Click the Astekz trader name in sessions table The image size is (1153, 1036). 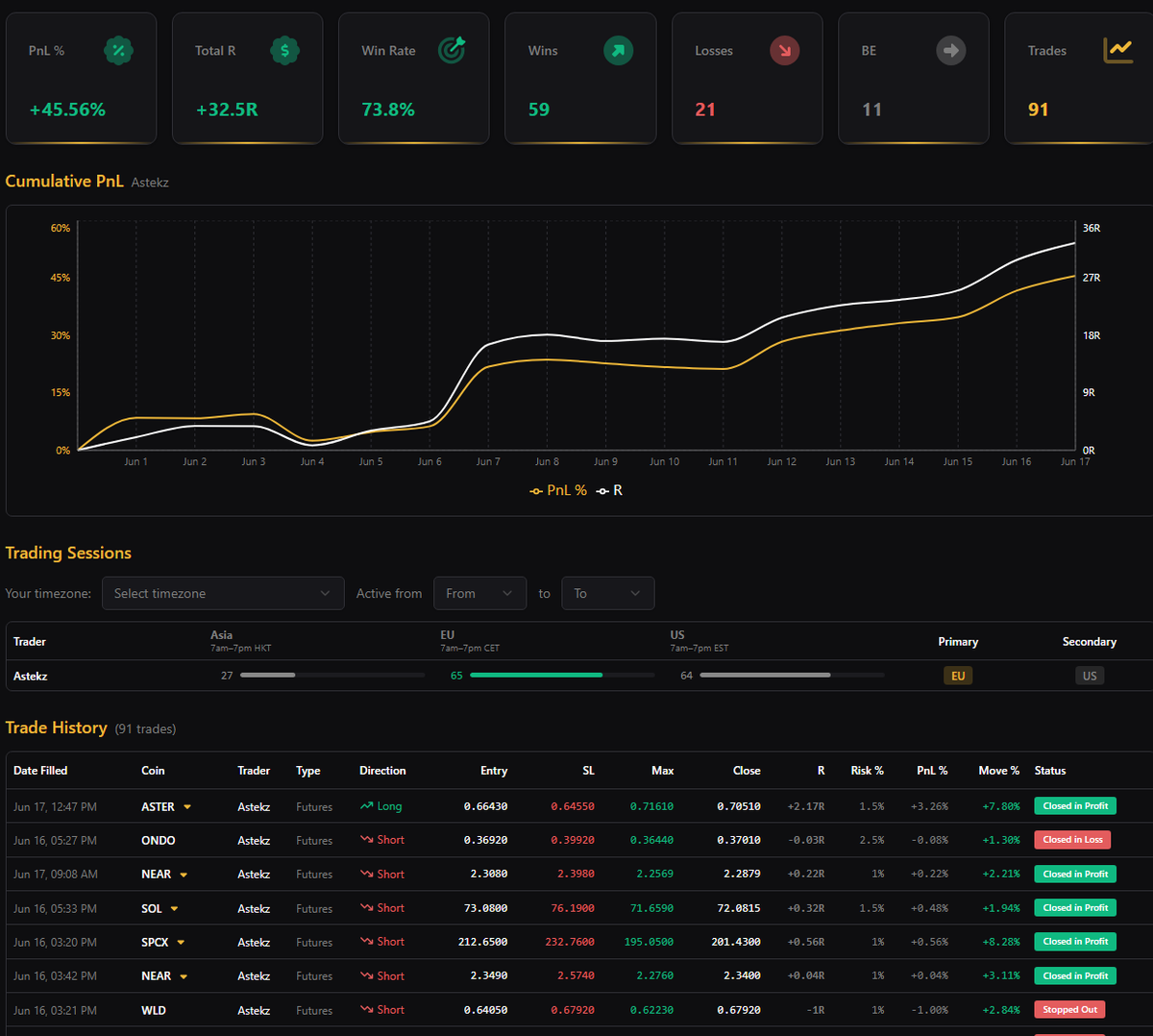tap(31, 676)
